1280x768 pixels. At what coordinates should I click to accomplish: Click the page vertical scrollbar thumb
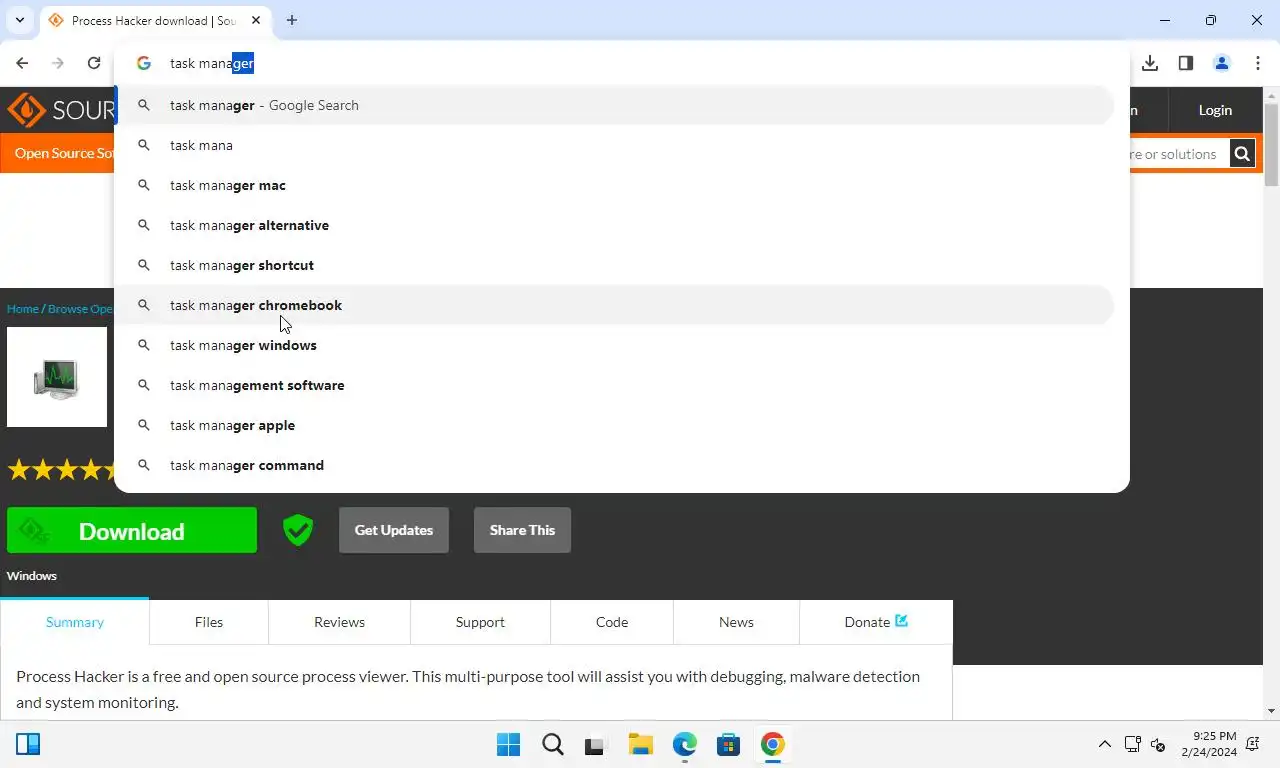[x=1271, y=146]
